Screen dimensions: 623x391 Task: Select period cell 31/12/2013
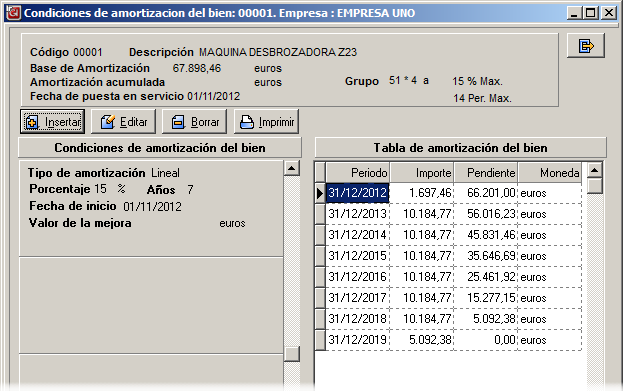point(358,214)
